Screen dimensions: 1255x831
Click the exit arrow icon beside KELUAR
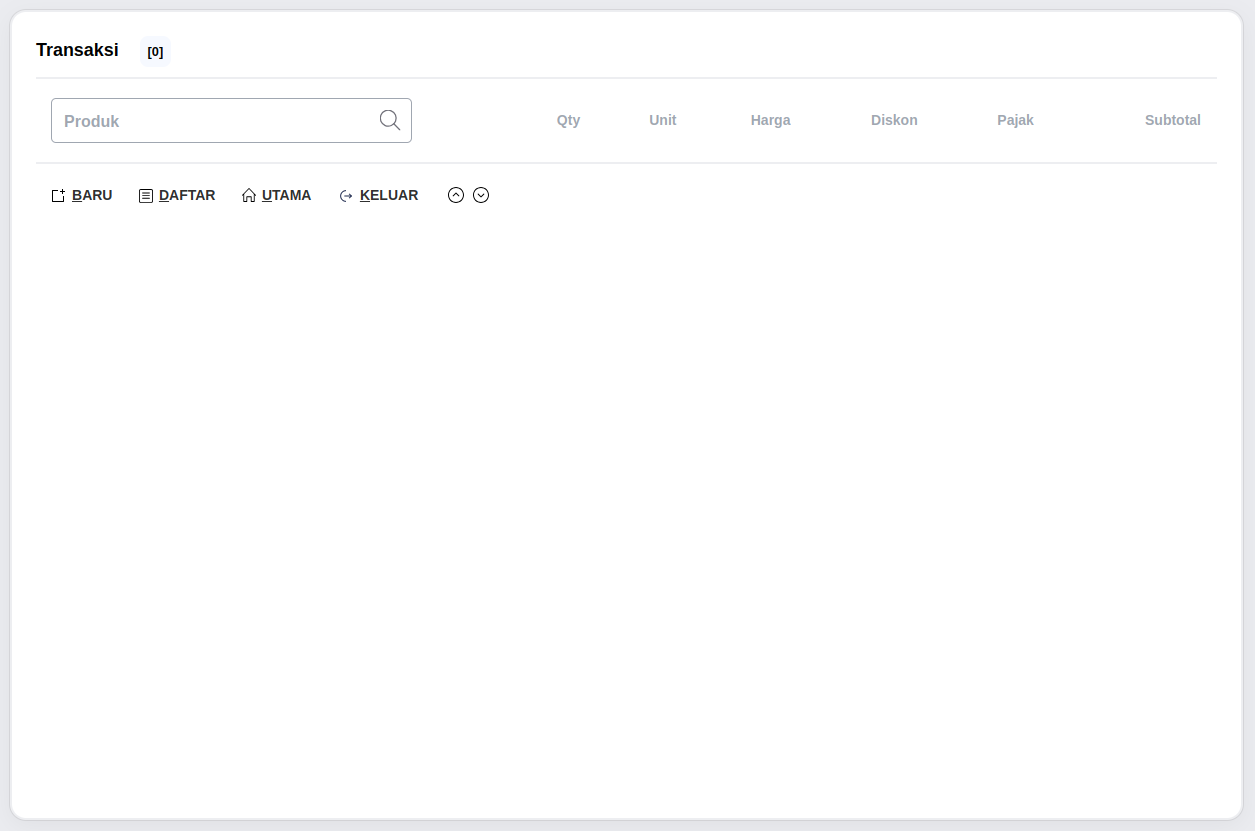346,196
